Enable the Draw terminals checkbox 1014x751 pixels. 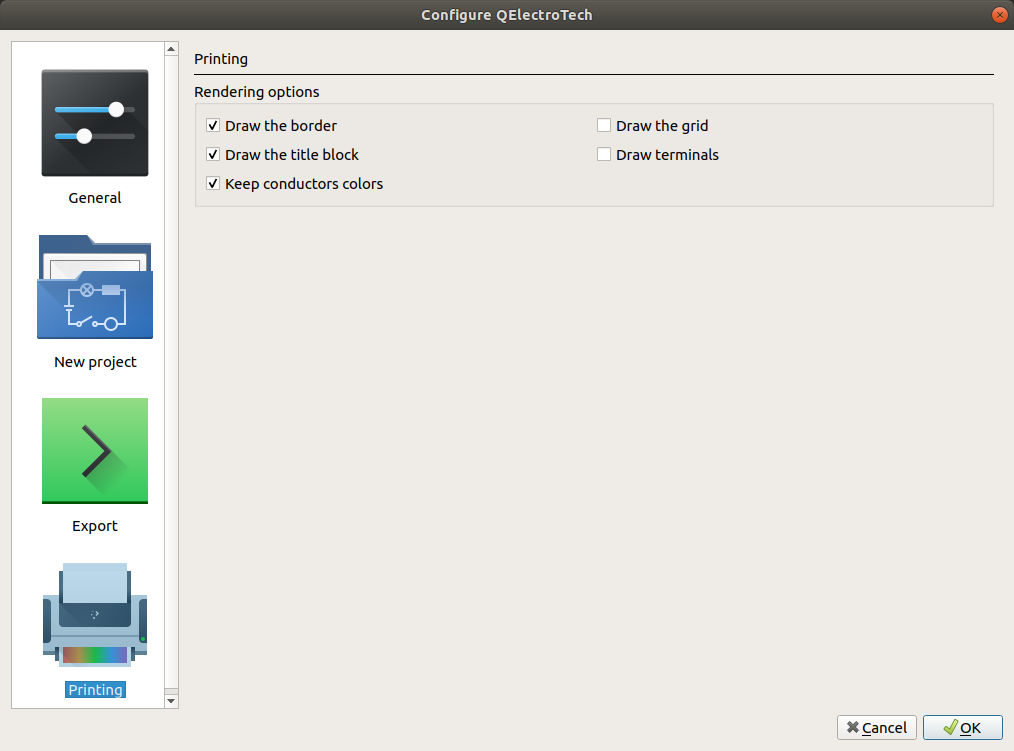coord(603,155)
